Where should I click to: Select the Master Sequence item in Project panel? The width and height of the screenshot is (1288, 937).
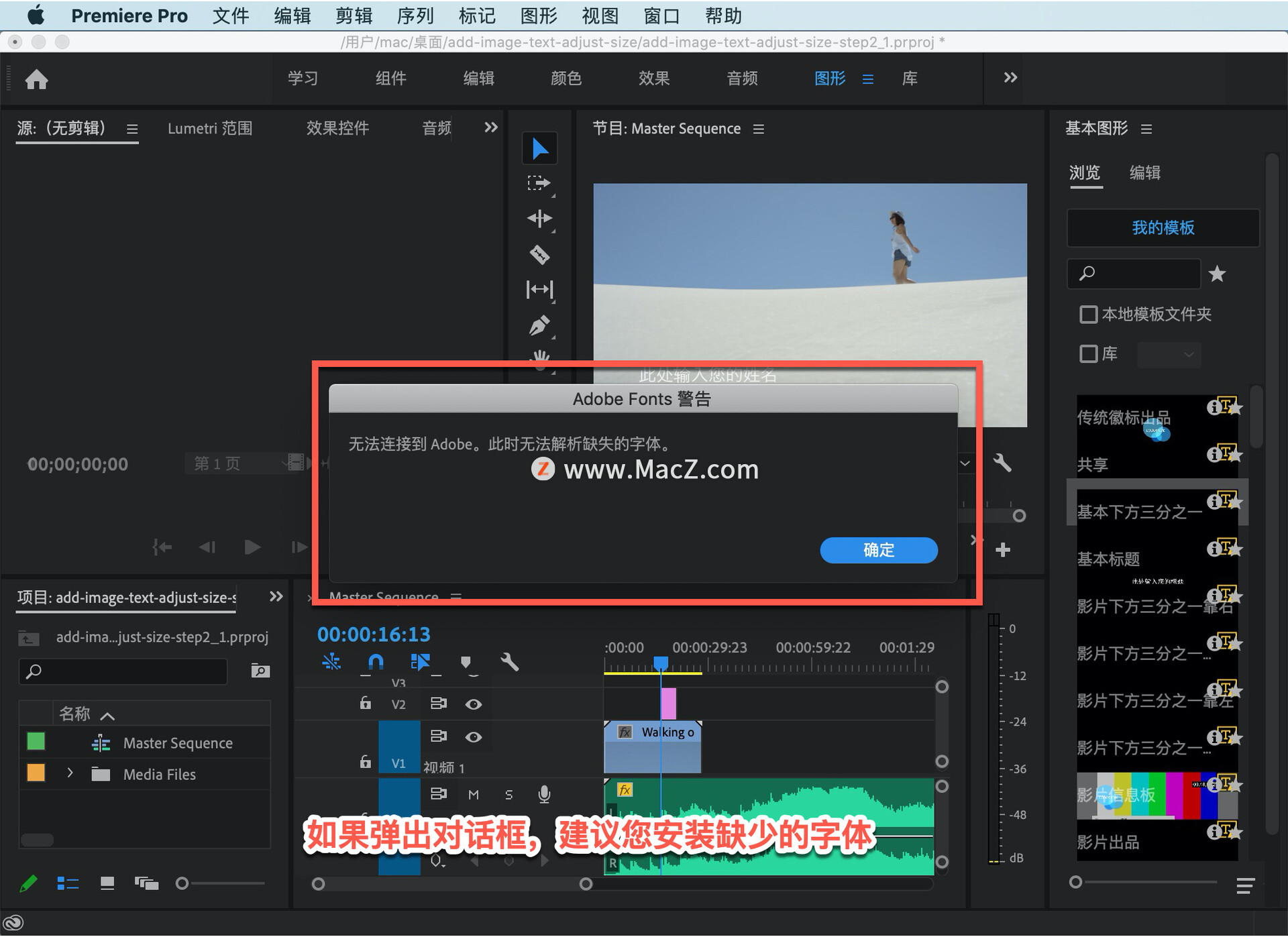[178, 742]
